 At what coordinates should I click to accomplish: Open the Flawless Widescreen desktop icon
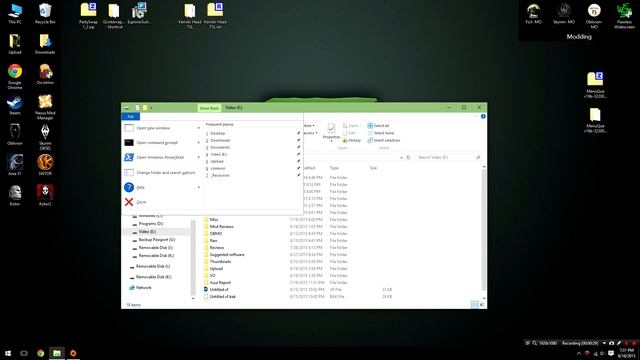pos(624,16)
